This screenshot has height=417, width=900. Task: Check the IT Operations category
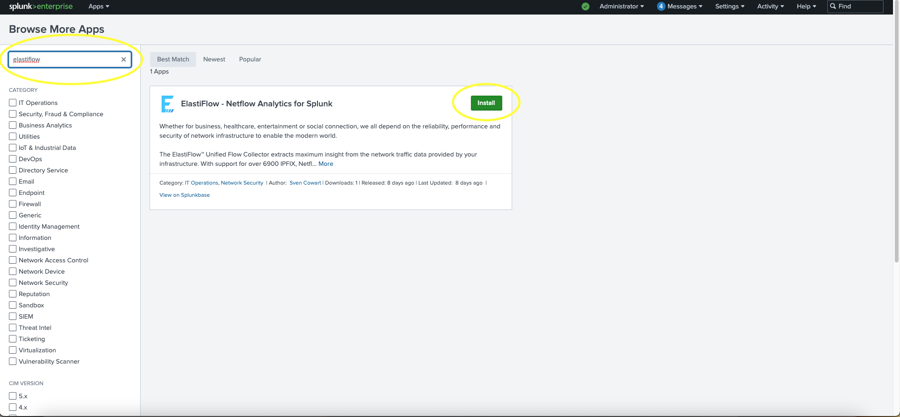tap(13, 103)
